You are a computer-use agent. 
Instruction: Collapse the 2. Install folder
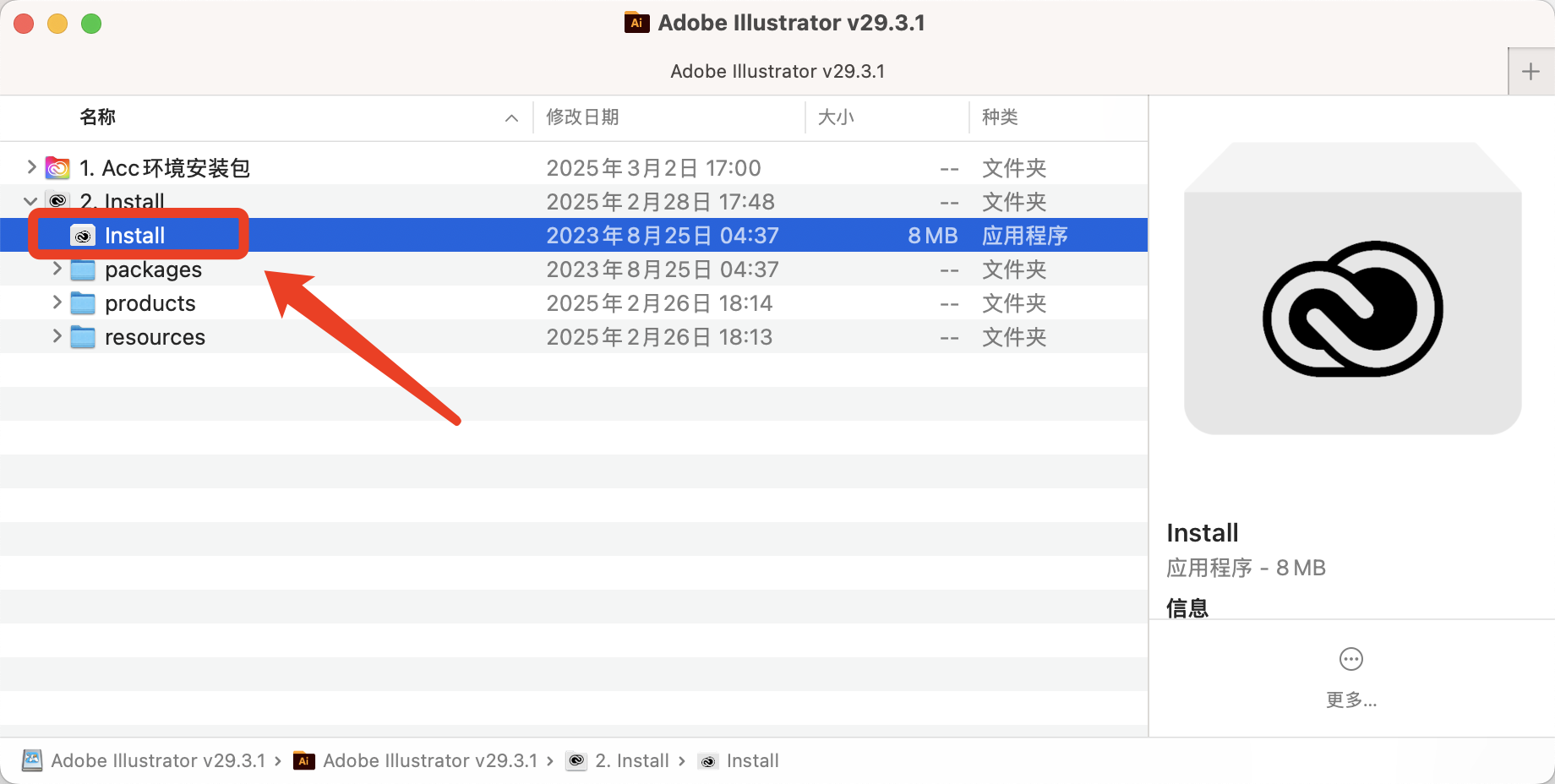[31, 201]
